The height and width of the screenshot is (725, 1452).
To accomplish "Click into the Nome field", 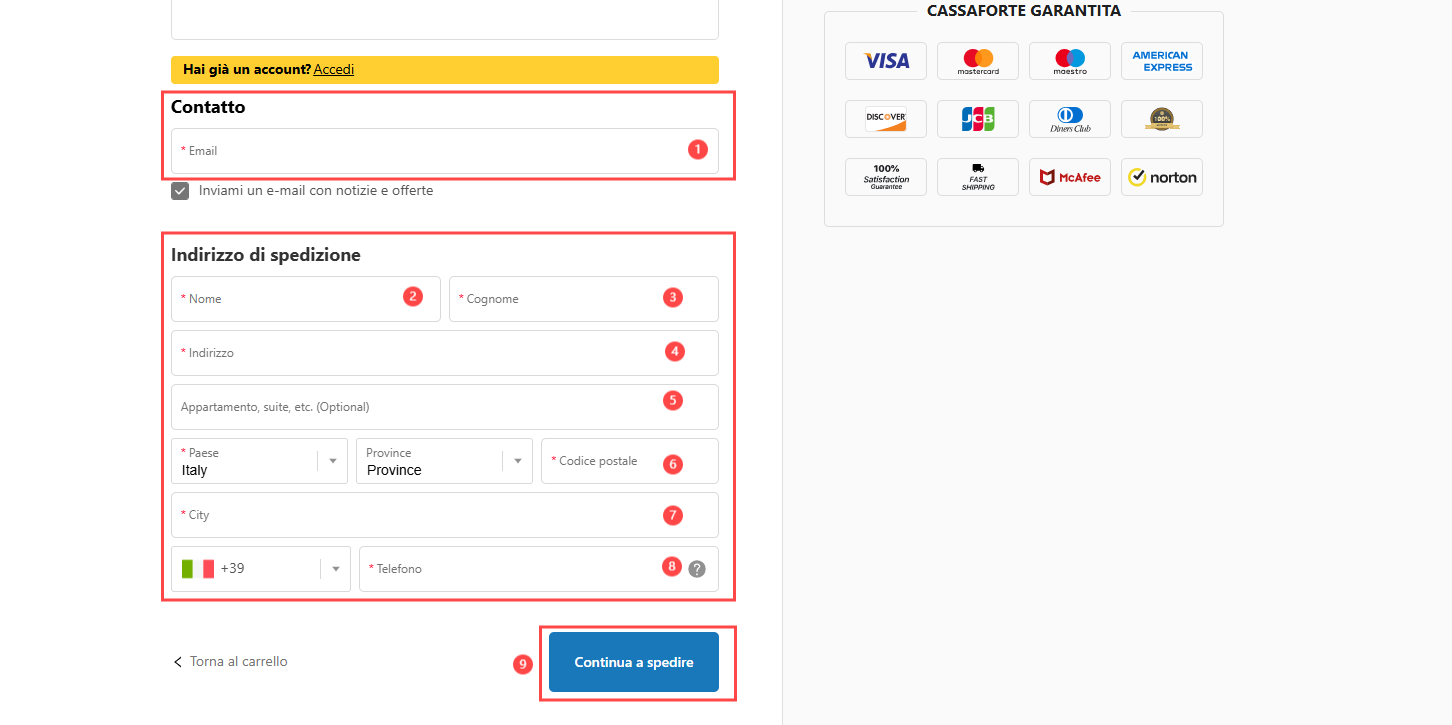I will [290, 299].
